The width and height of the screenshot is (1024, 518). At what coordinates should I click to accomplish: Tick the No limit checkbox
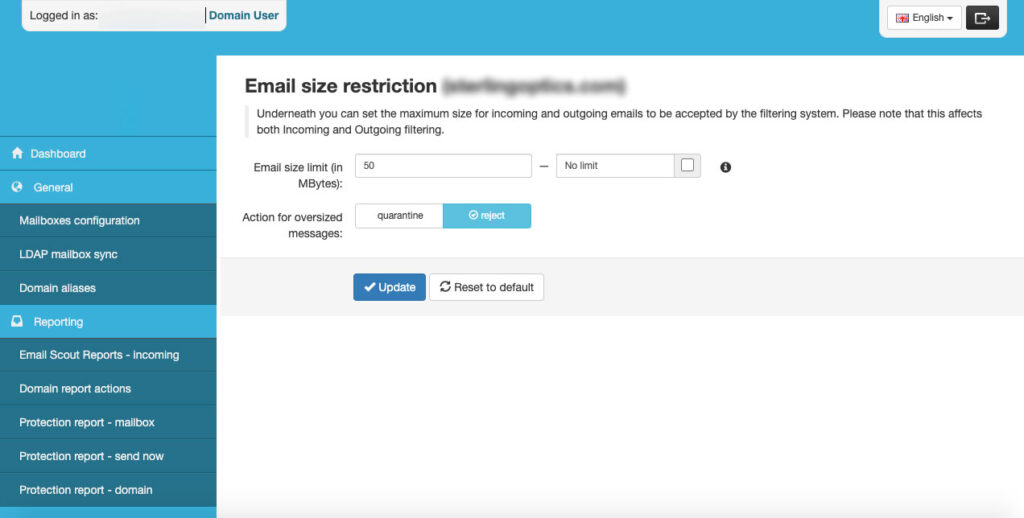point(687,165)
